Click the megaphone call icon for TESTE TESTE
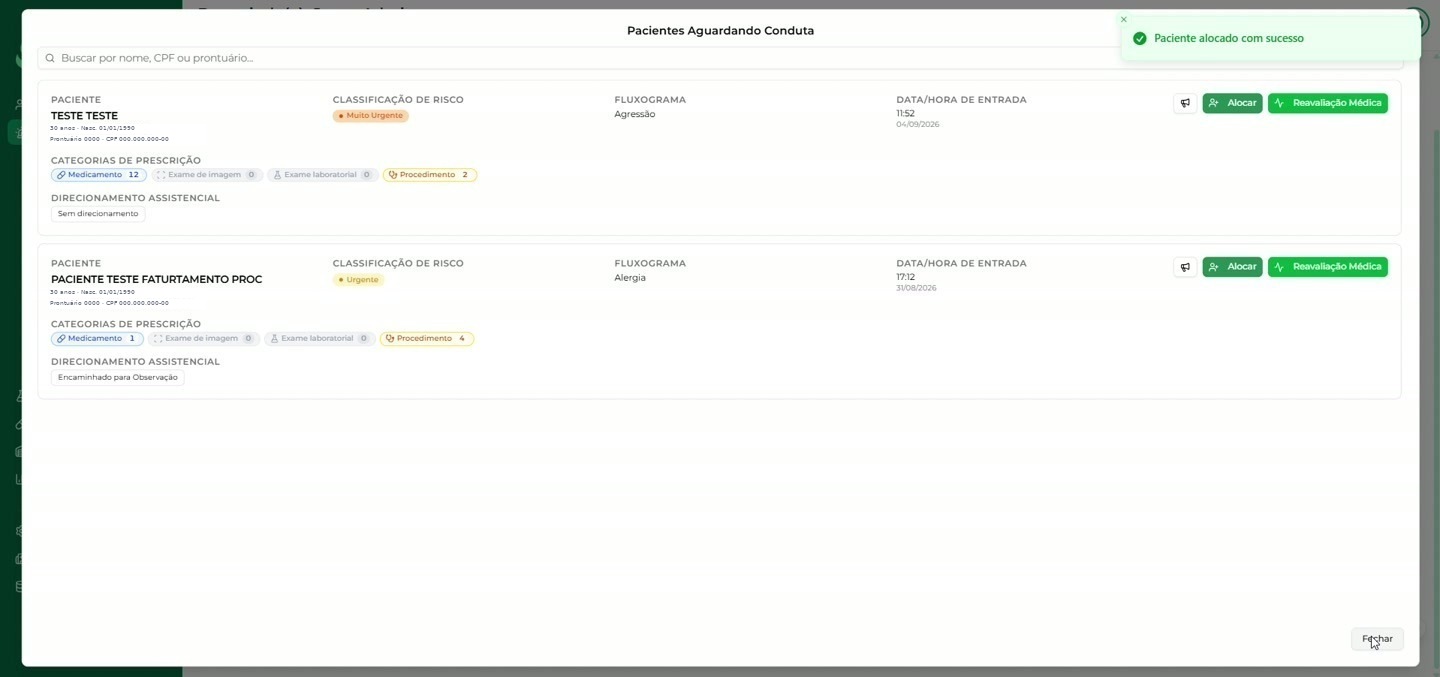Image resolution: width=1440 pixels, height=677 pixels. pos(1185,103)
